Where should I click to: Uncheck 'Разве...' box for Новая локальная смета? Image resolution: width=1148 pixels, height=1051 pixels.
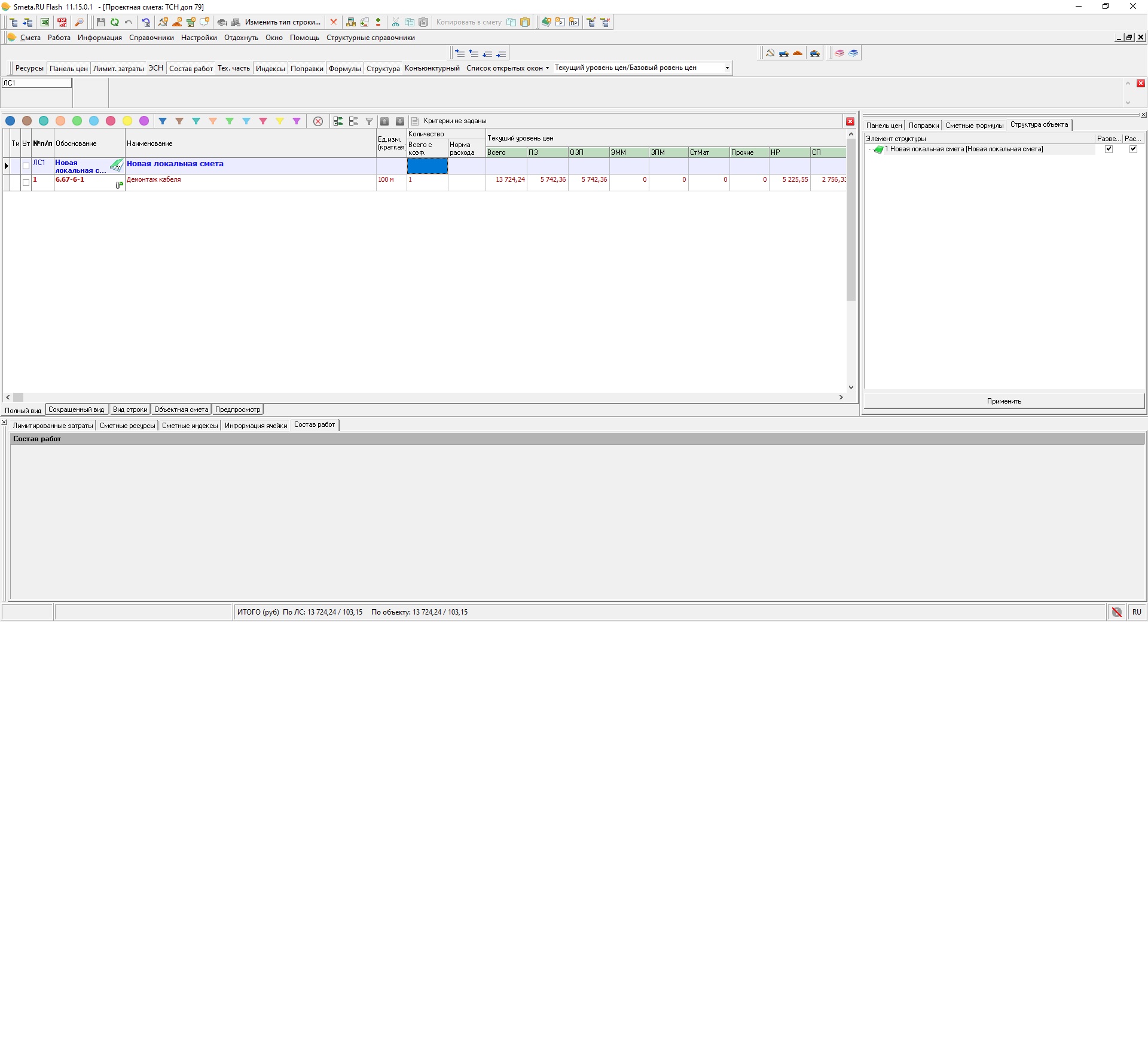click(1109, 149)
